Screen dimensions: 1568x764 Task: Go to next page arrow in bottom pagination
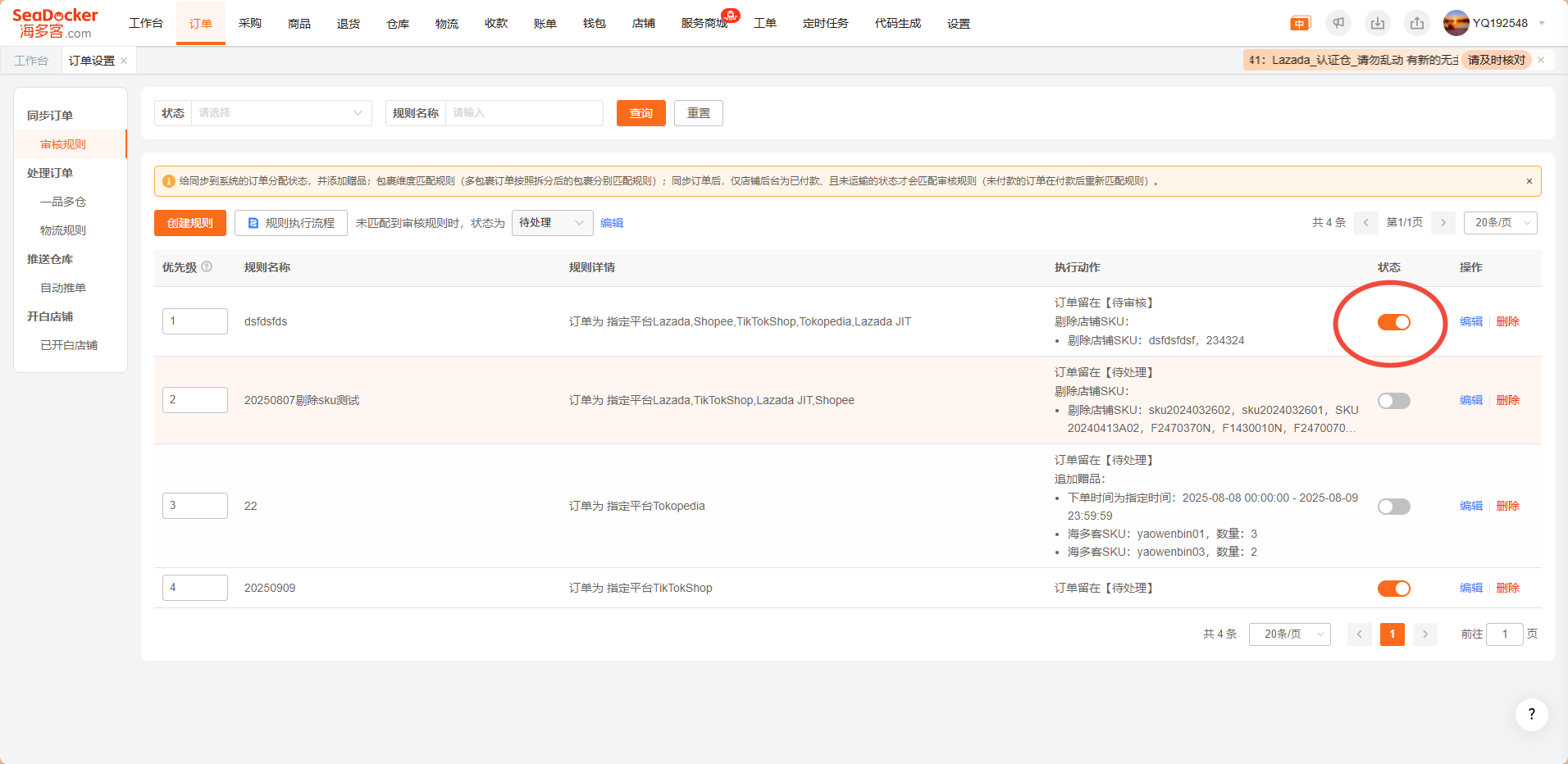(x=1425, y=634)
